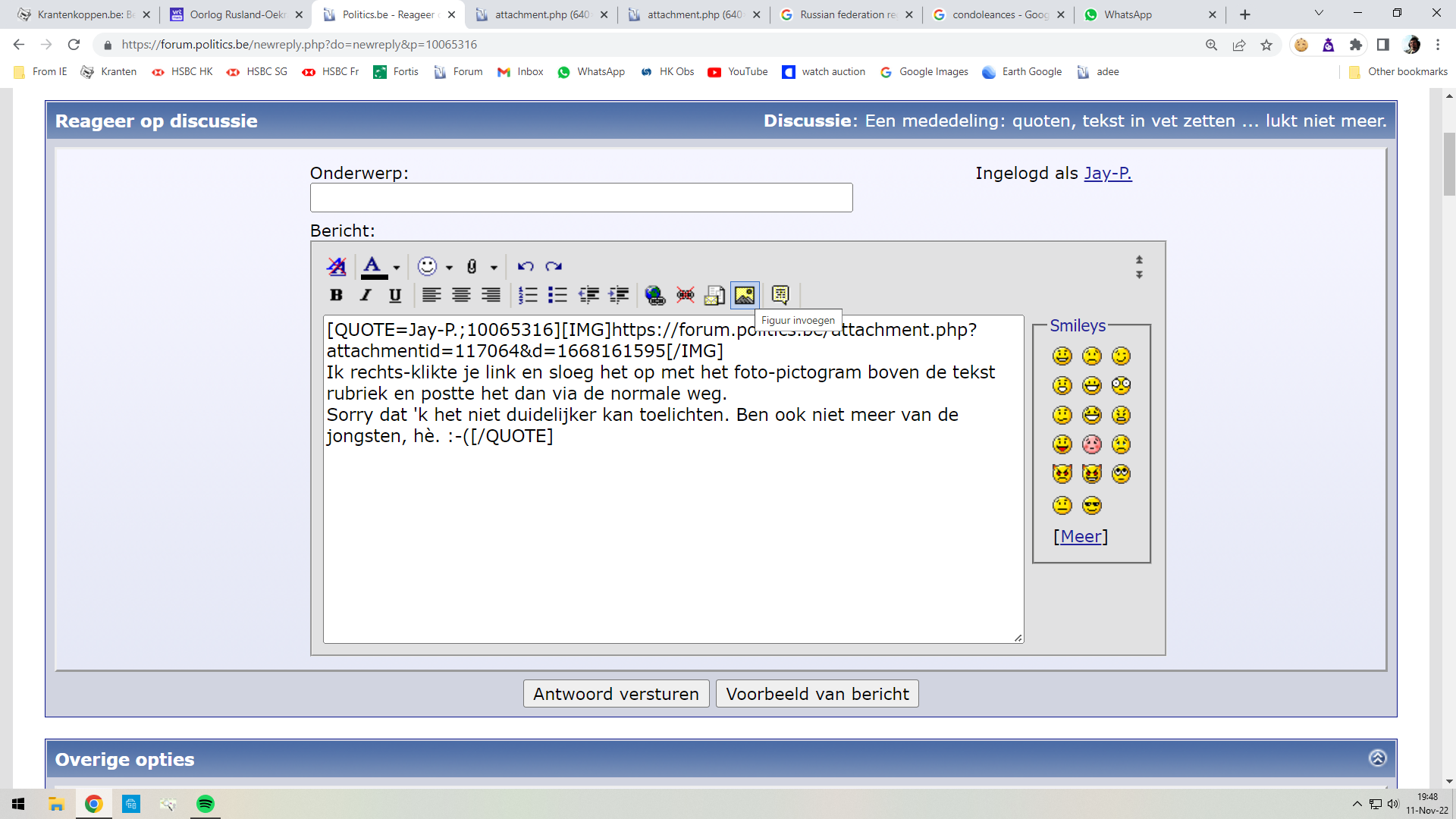1456x819 pixels.
Task: Click the undo arrow icon
Action: [525, 266]
